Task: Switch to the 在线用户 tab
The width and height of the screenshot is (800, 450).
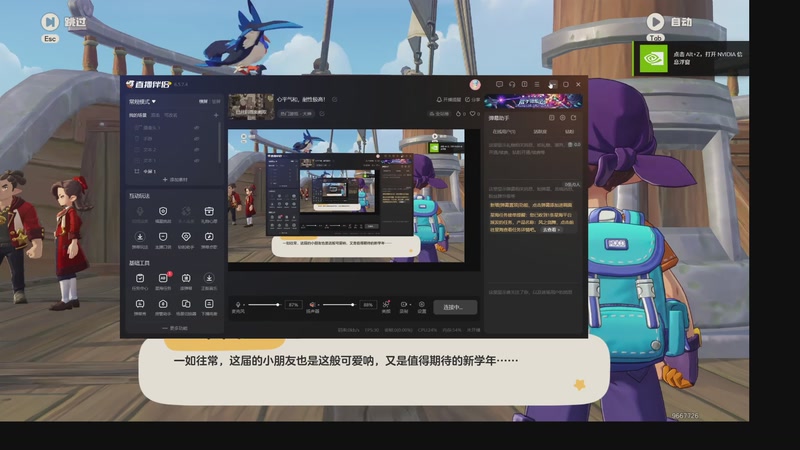Action: coord(504,132)
